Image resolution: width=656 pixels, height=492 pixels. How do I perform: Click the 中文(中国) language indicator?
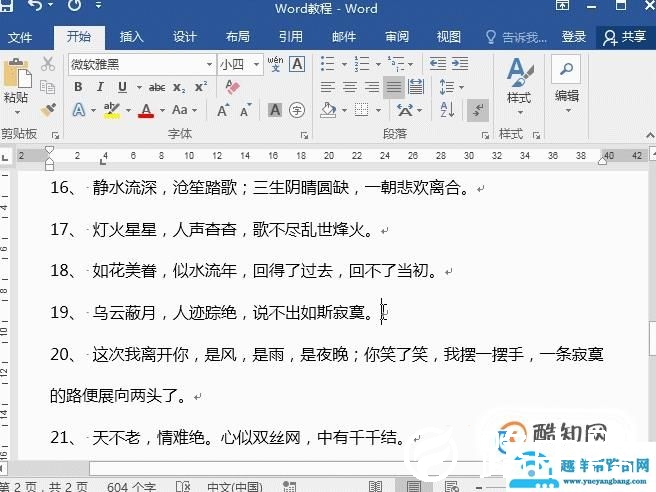pyautogui.click(x=234, y=487)
